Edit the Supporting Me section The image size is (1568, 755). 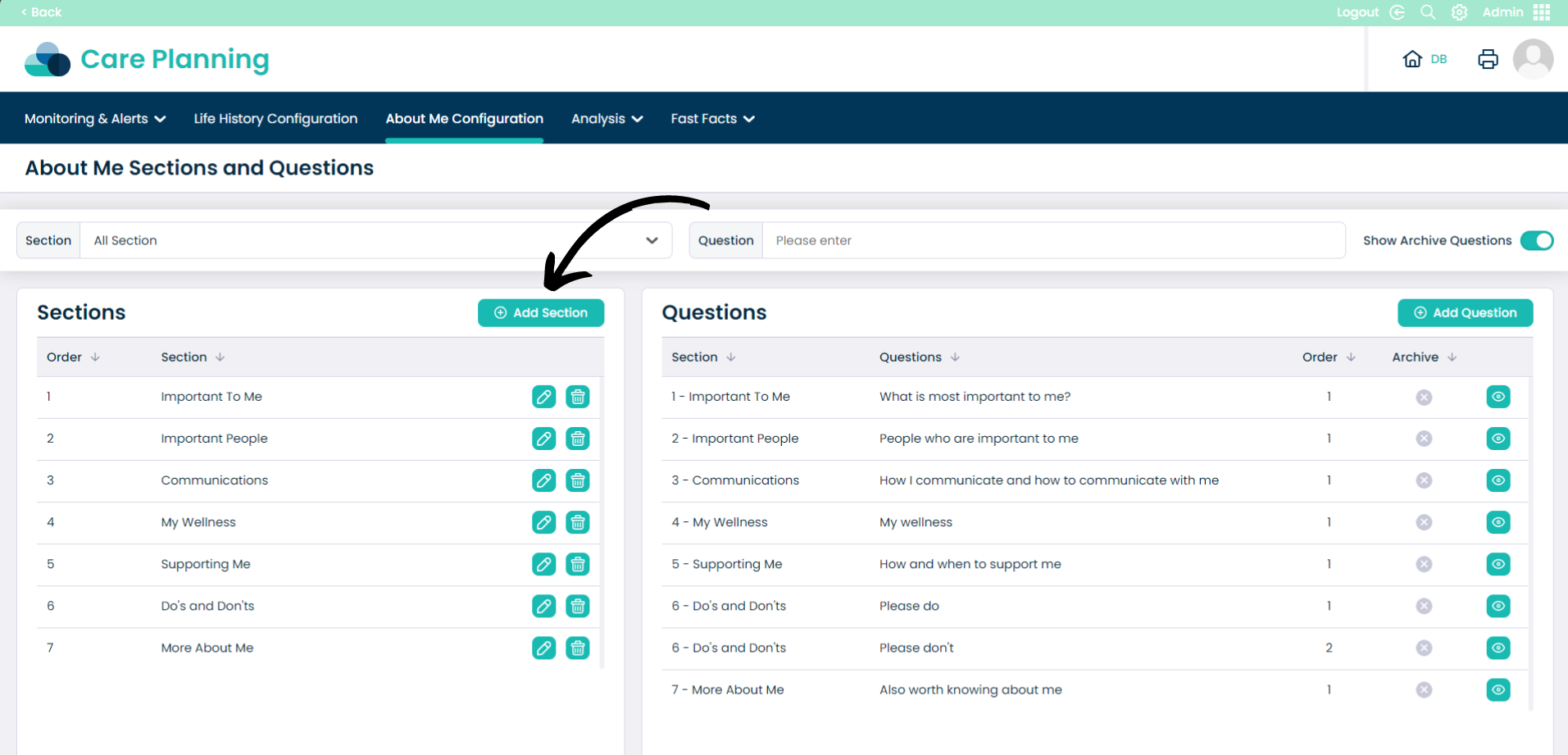click(543, 564)
